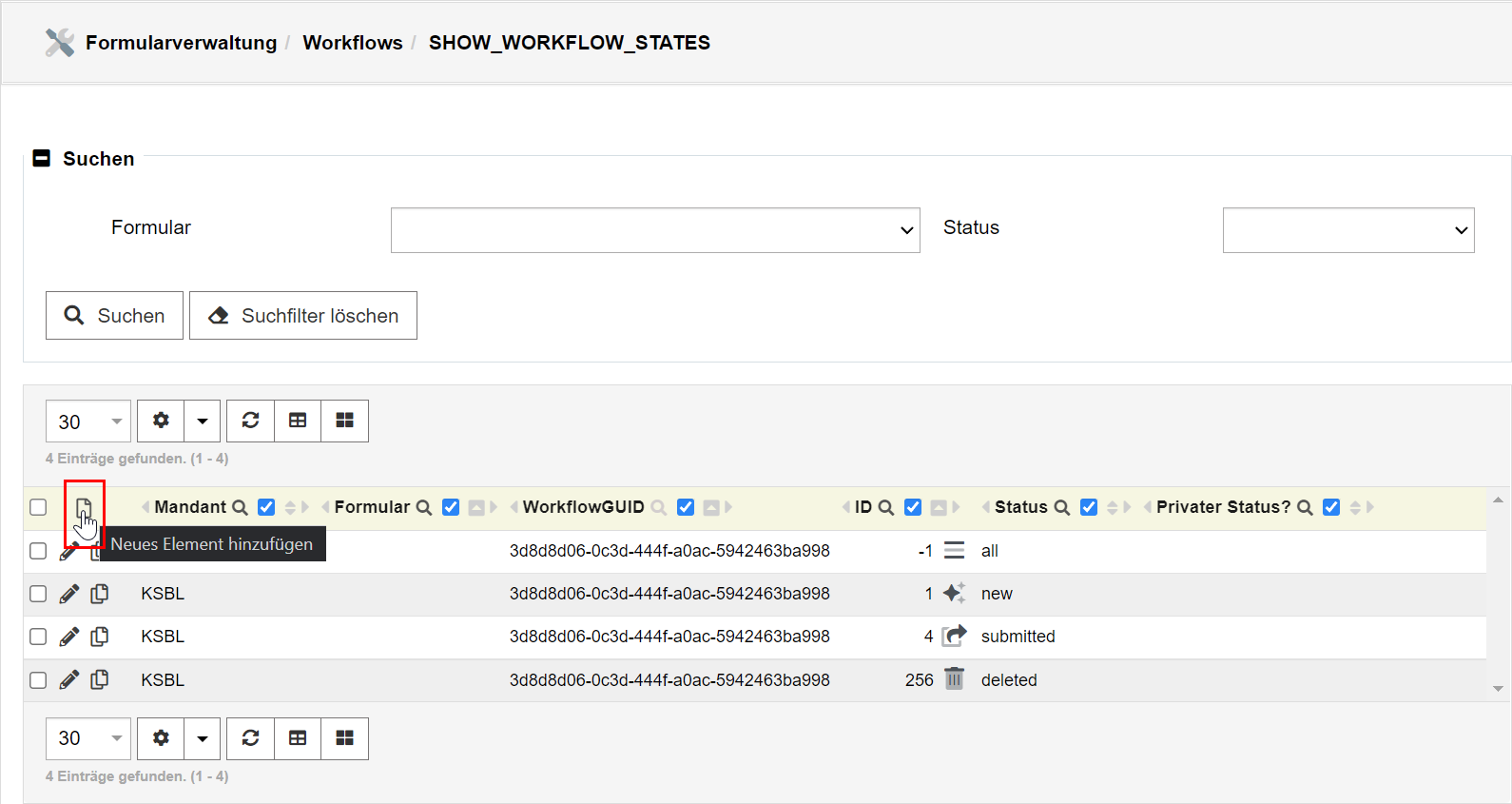Open the top settings gear button
Image resolution: width=1512 pixels, height=804 pixels.
(x=161, y=421)
